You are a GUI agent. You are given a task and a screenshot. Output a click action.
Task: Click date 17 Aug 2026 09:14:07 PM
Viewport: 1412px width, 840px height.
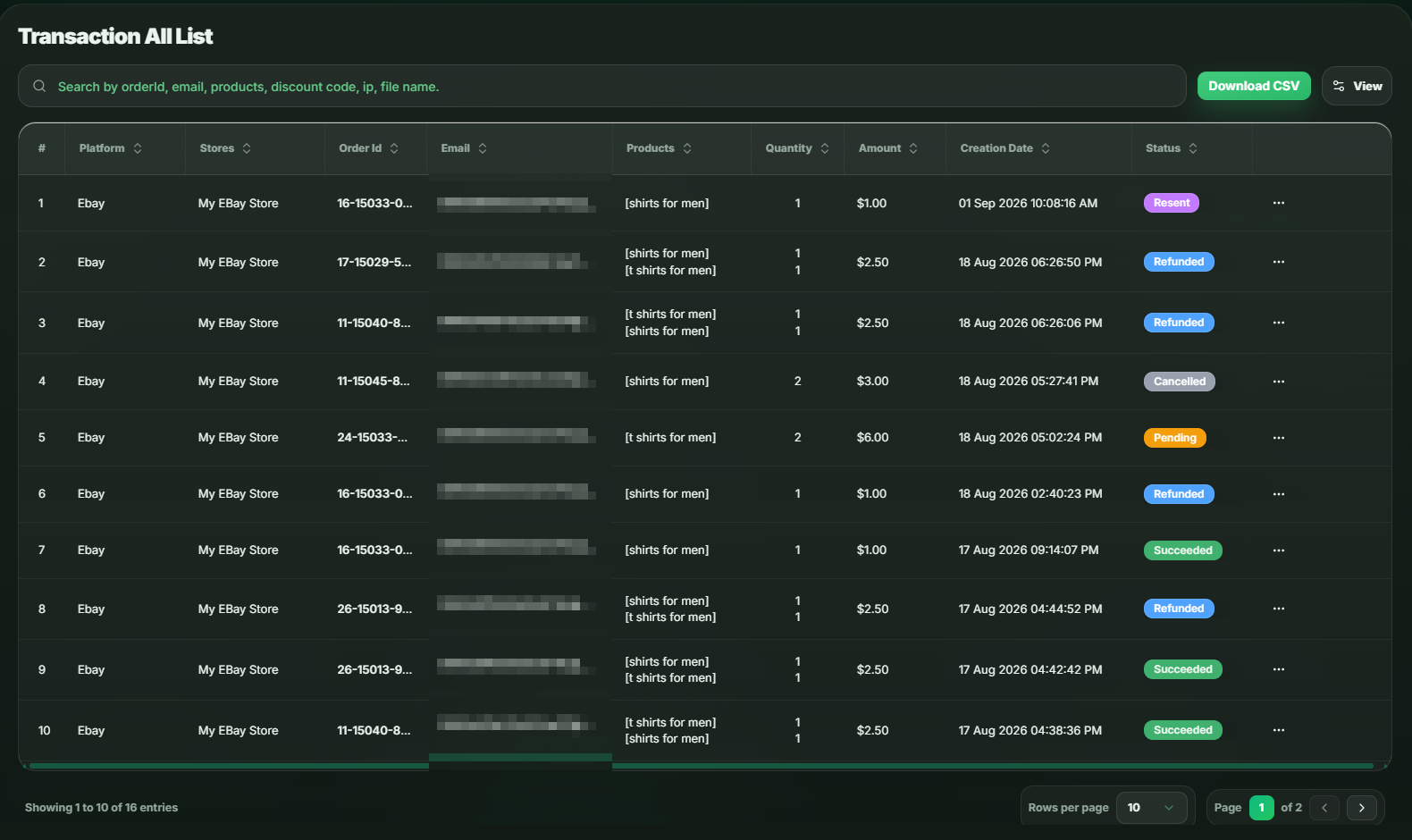tap(1029, 550)
